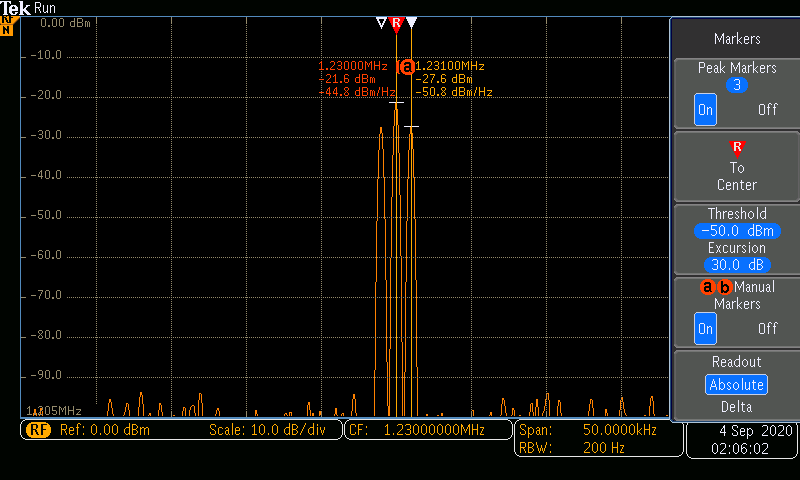This screenshot has width=800, height=480.
Task: Click the red R reference marker triangle on the spectrum
Action: coord(396,24)
